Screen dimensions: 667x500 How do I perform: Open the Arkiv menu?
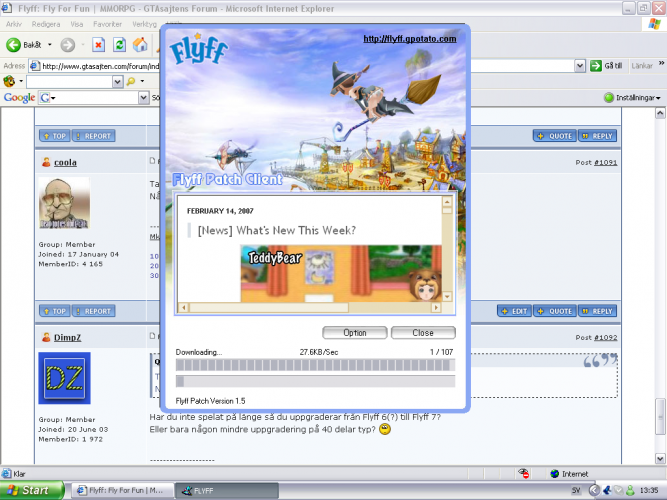[14, 24]
